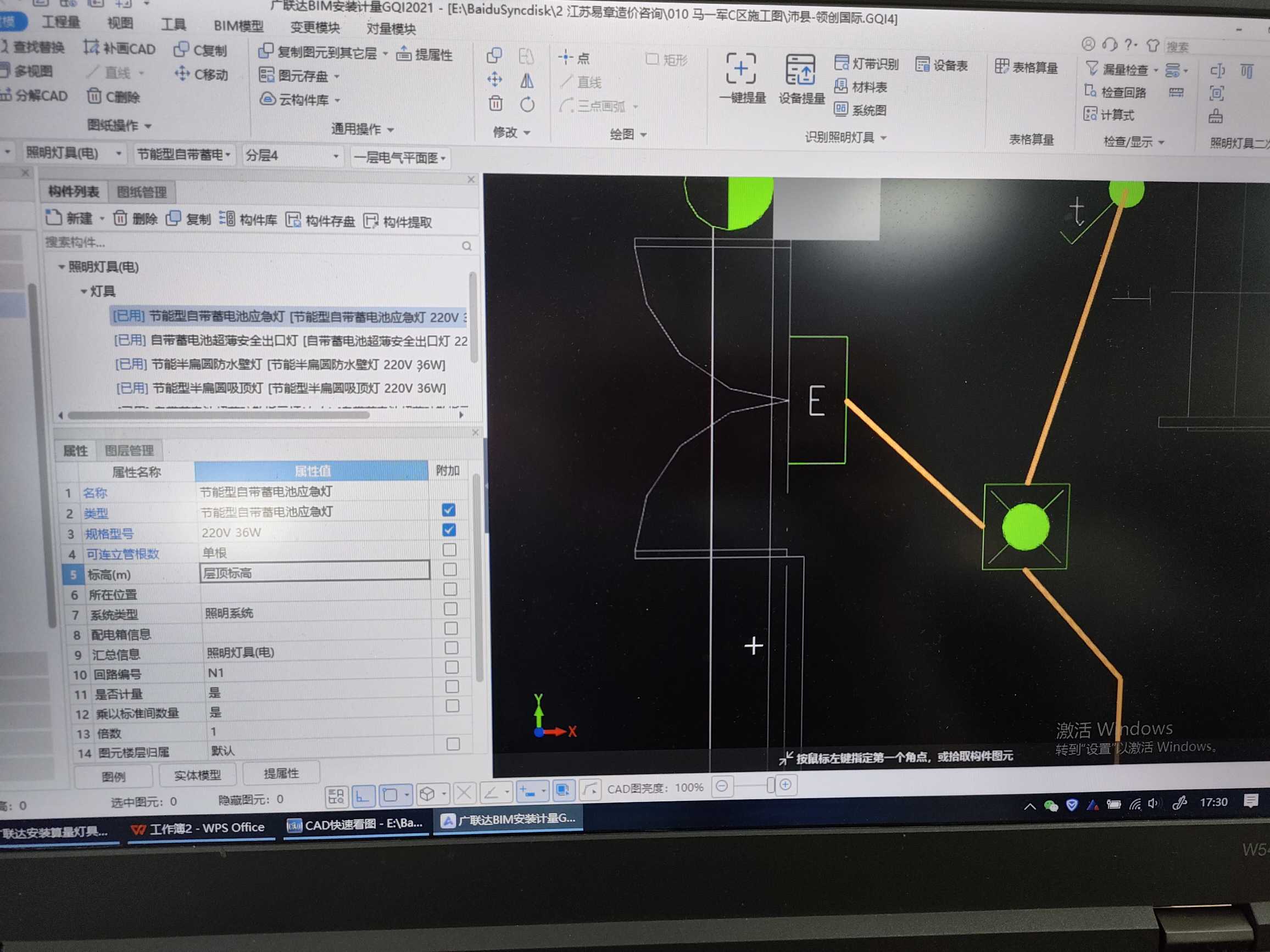Check 附加 checkbox for 可连立管根数 row
1270x952 pixels.
click(449, 550)
